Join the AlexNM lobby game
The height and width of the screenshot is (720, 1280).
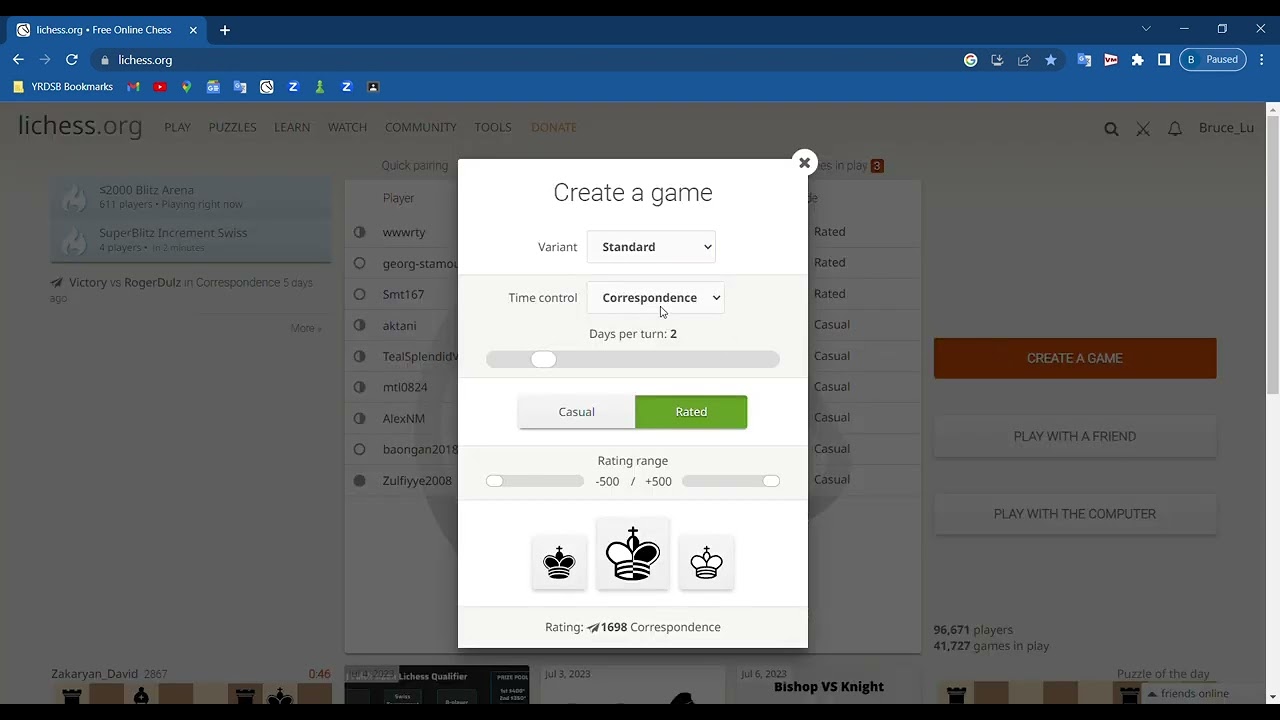click(403, 418)
